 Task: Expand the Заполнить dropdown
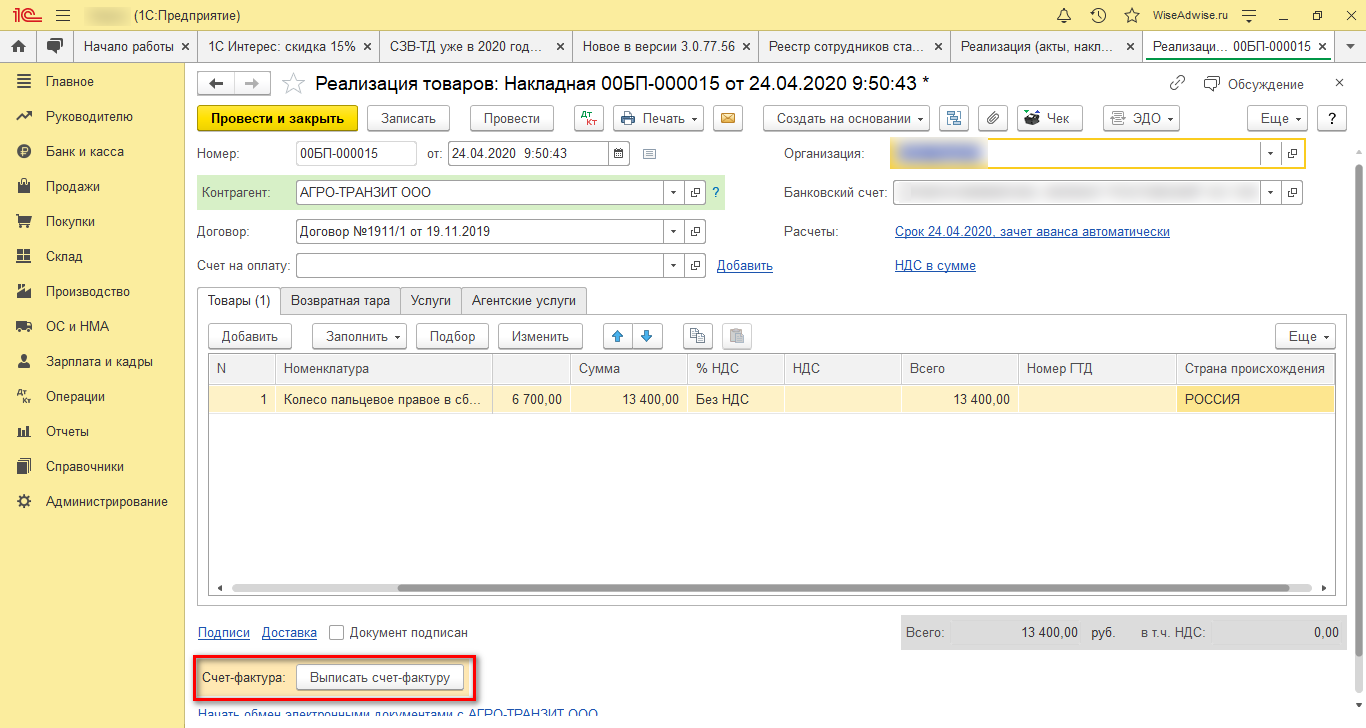(359, 336)
